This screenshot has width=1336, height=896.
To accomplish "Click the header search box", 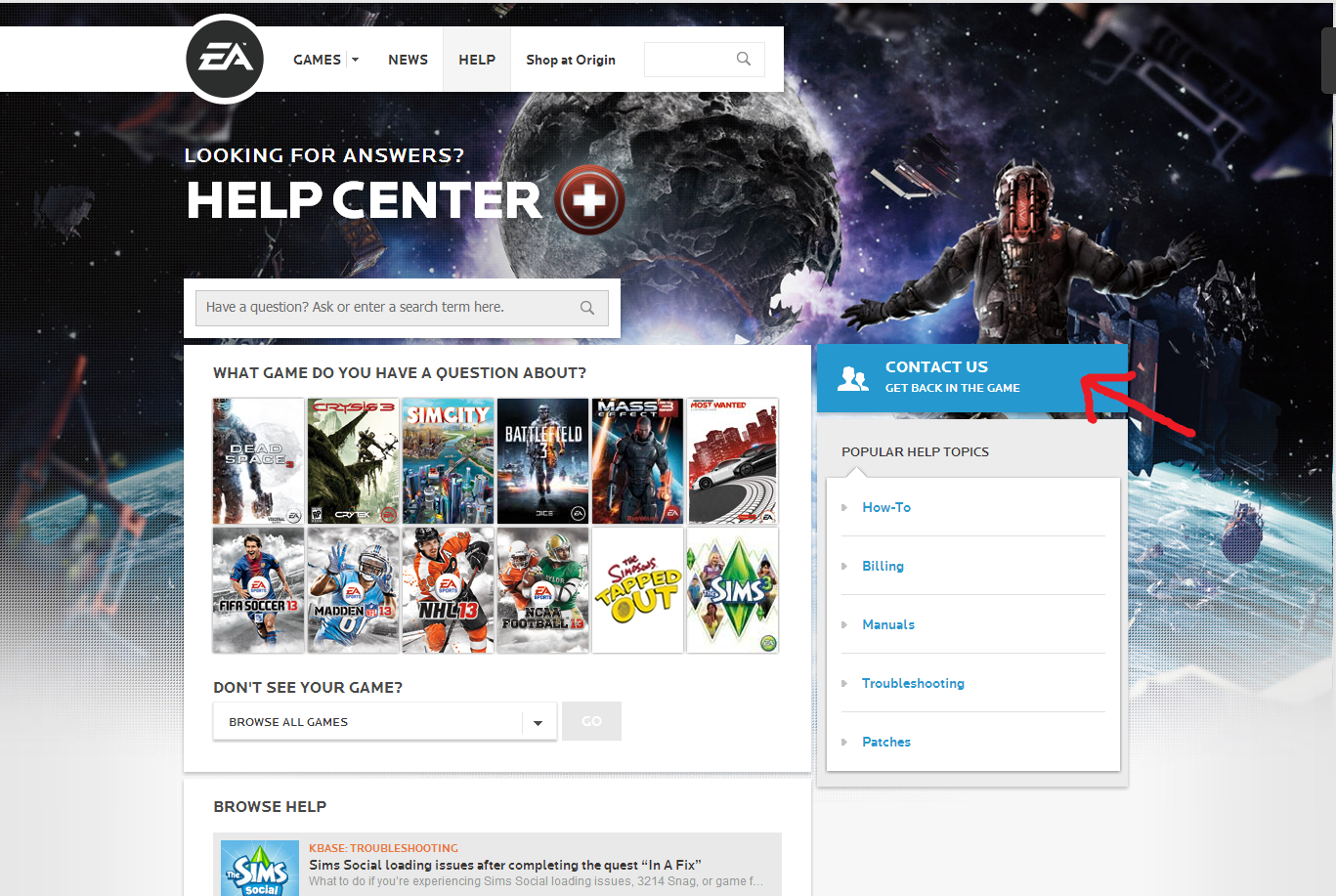I will [704, 60].
